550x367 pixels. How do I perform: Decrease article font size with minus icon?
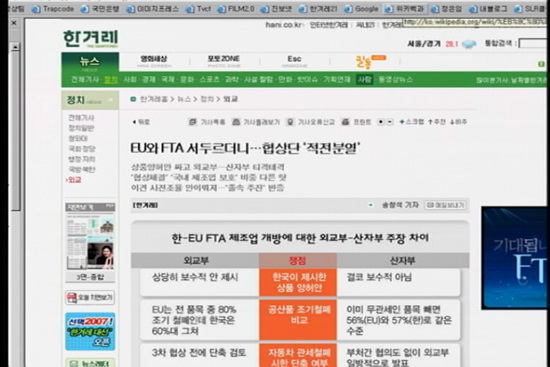click(x=390, y=122)
